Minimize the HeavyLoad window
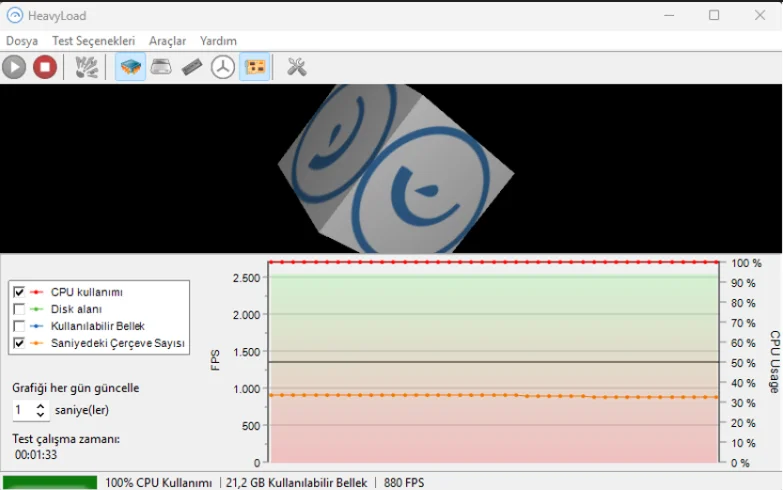783x490 pixels. click(x=669, y=15)
